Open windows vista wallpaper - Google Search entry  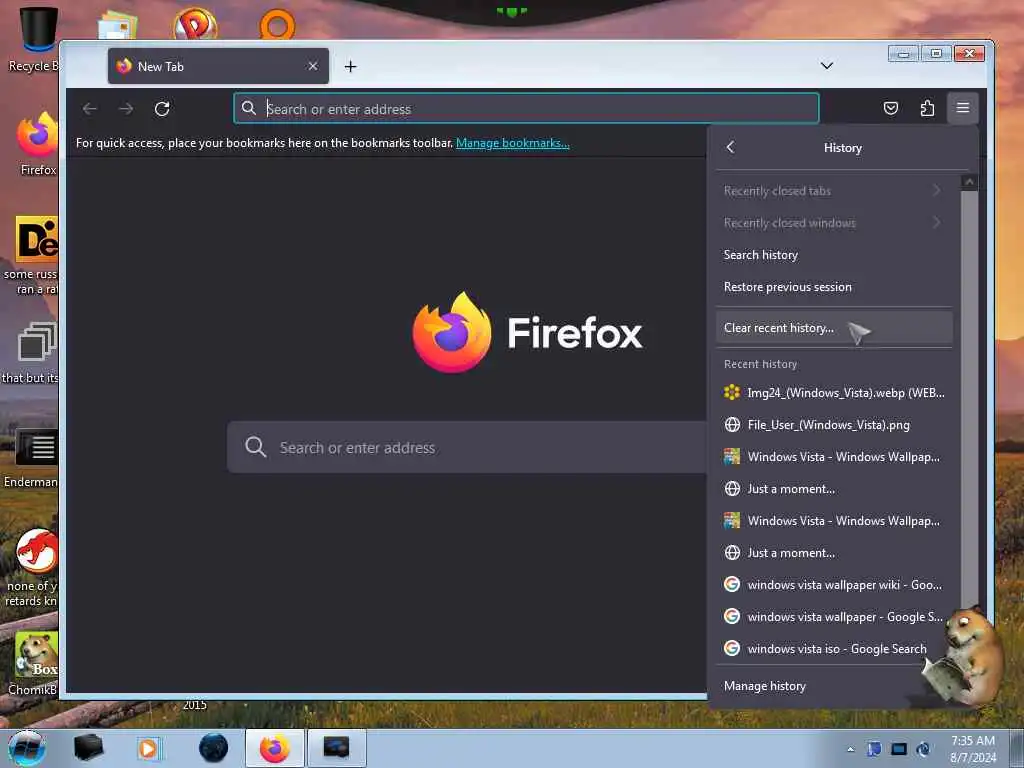pos(833,616)
